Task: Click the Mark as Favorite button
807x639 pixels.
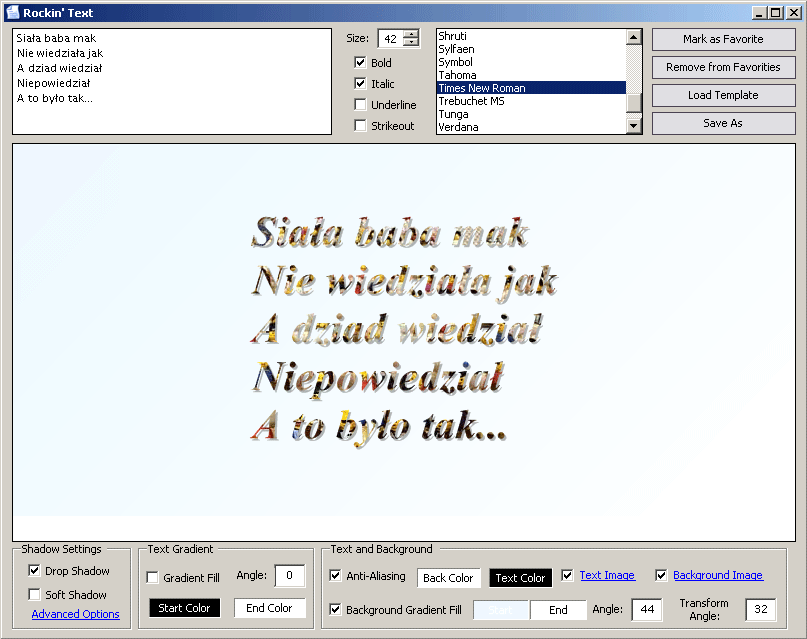Action: pos(723,39)
